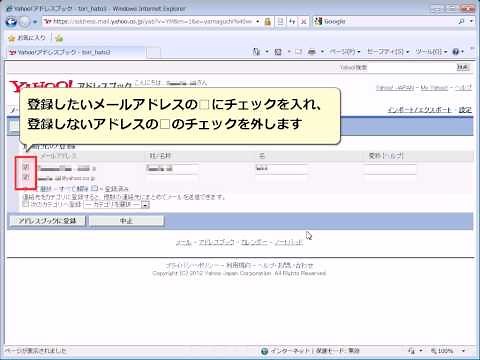Refresh the page with the refresh icon
The width and height of the screenshot is (480, 360).
point(292,22)
